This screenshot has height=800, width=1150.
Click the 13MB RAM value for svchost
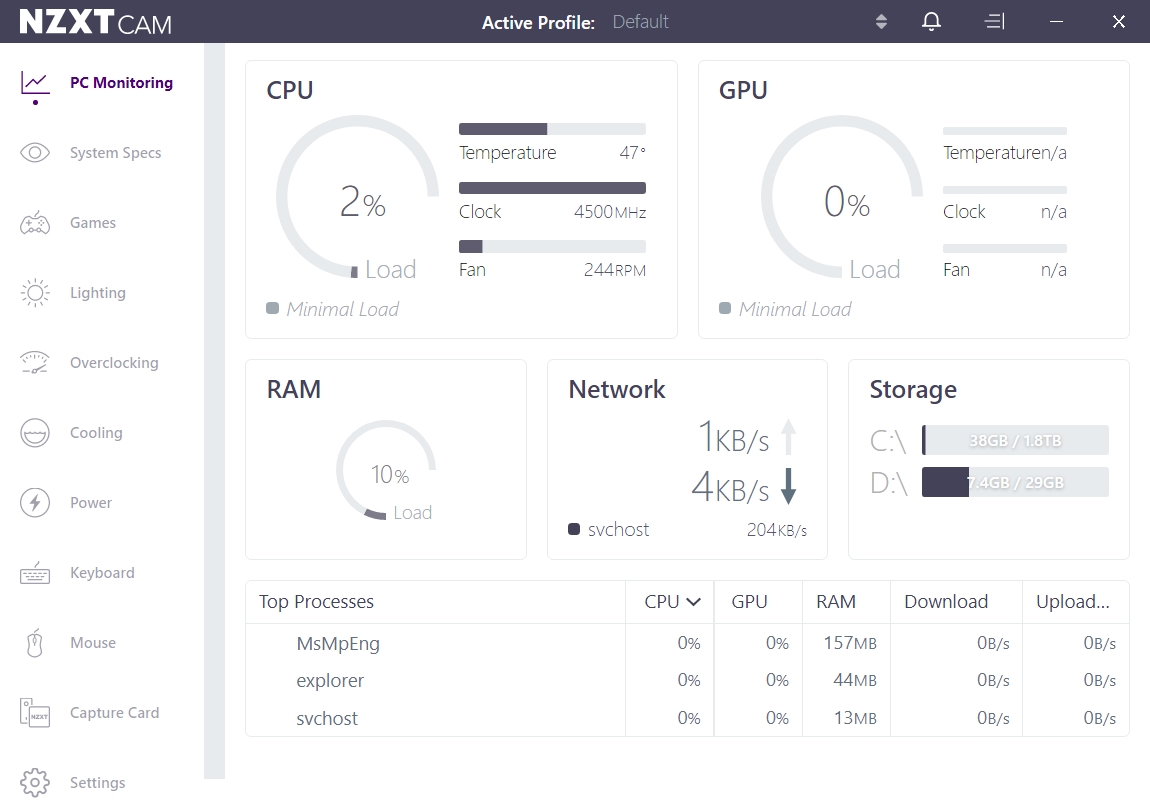855,718
